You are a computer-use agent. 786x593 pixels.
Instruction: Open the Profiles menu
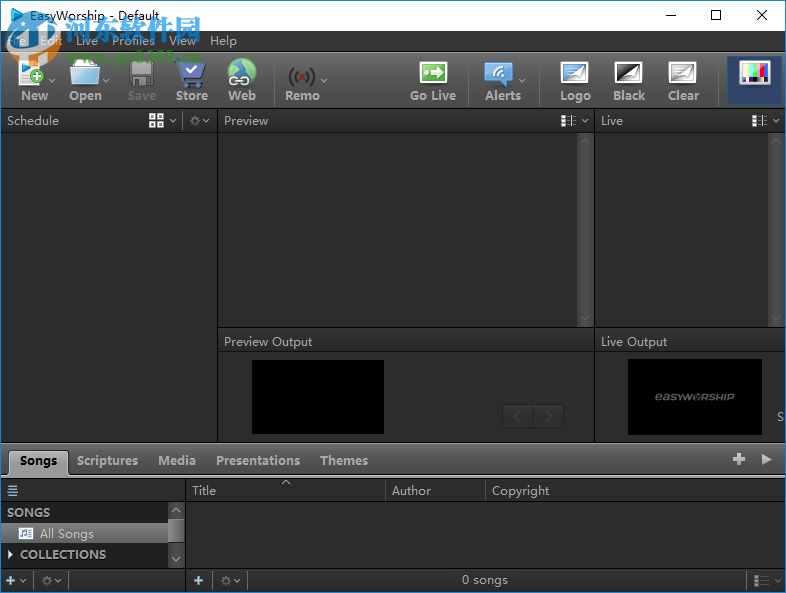coord(132,41)
